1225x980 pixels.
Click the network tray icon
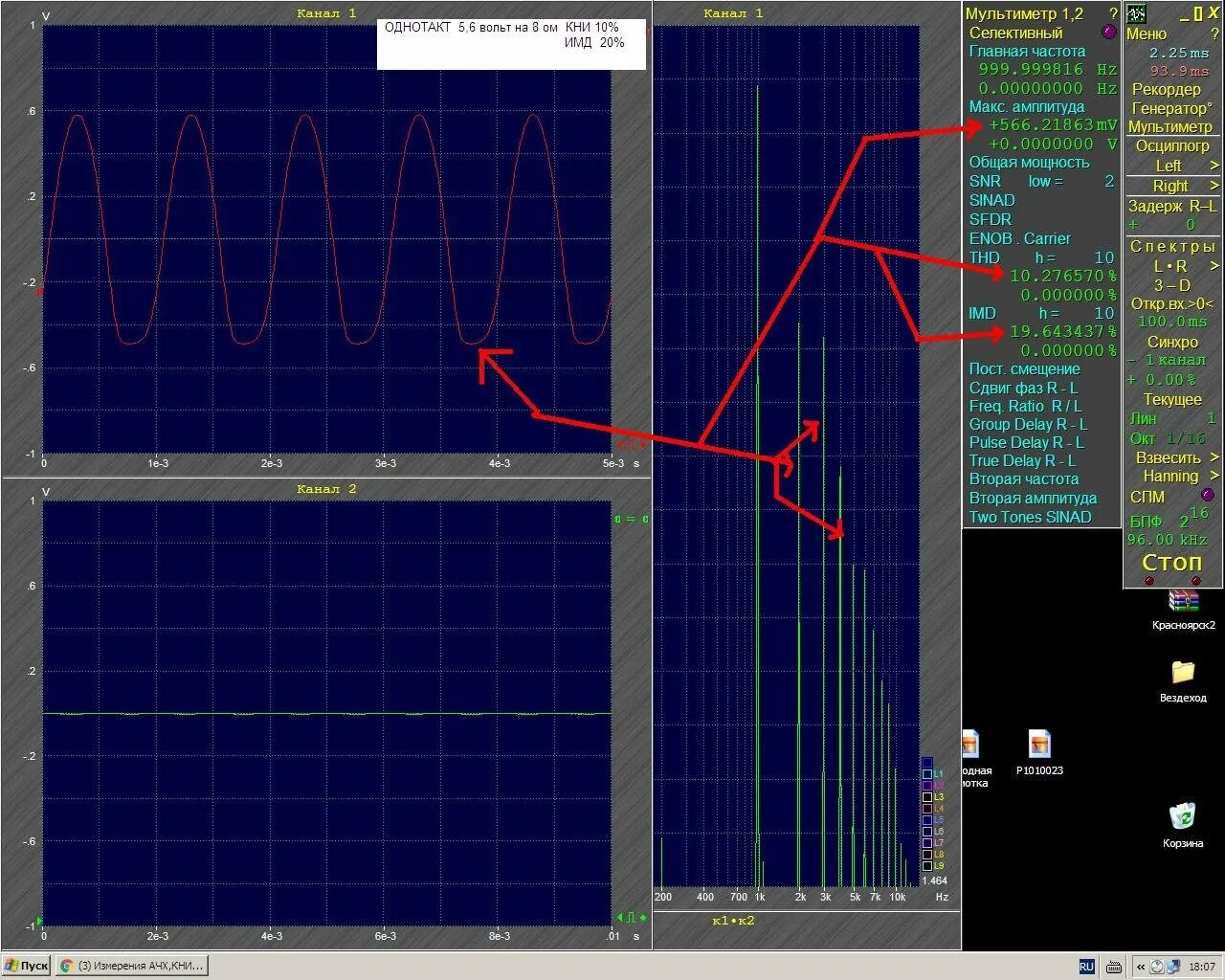tap(1173, 967)
